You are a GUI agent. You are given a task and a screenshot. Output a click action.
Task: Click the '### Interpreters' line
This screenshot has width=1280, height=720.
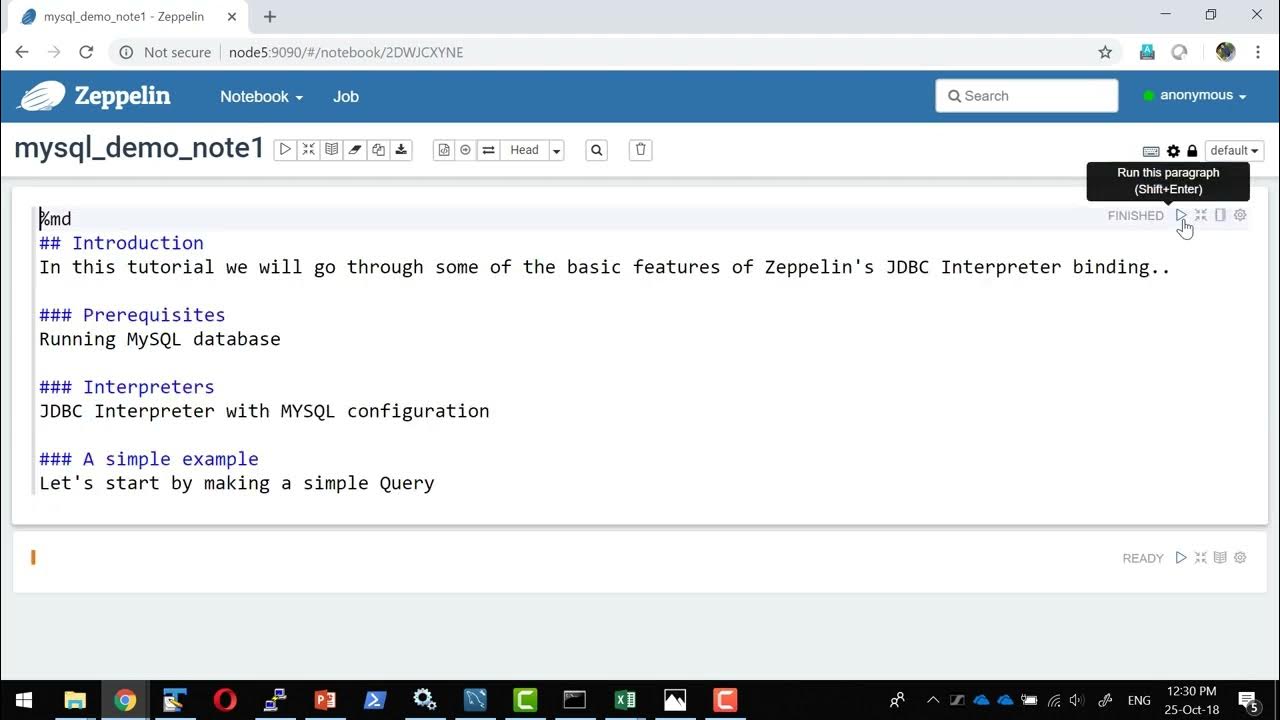tap(127, 387)
